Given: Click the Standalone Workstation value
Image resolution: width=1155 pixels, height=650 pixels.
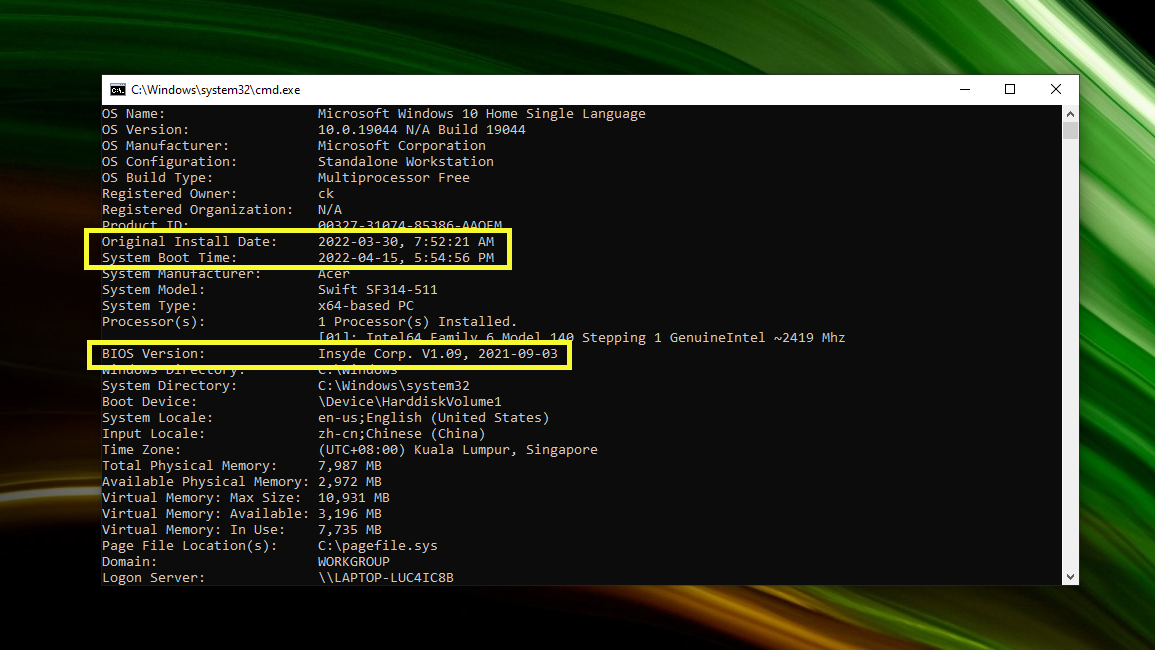Looking at the screenshot, I should pos(406,161).
